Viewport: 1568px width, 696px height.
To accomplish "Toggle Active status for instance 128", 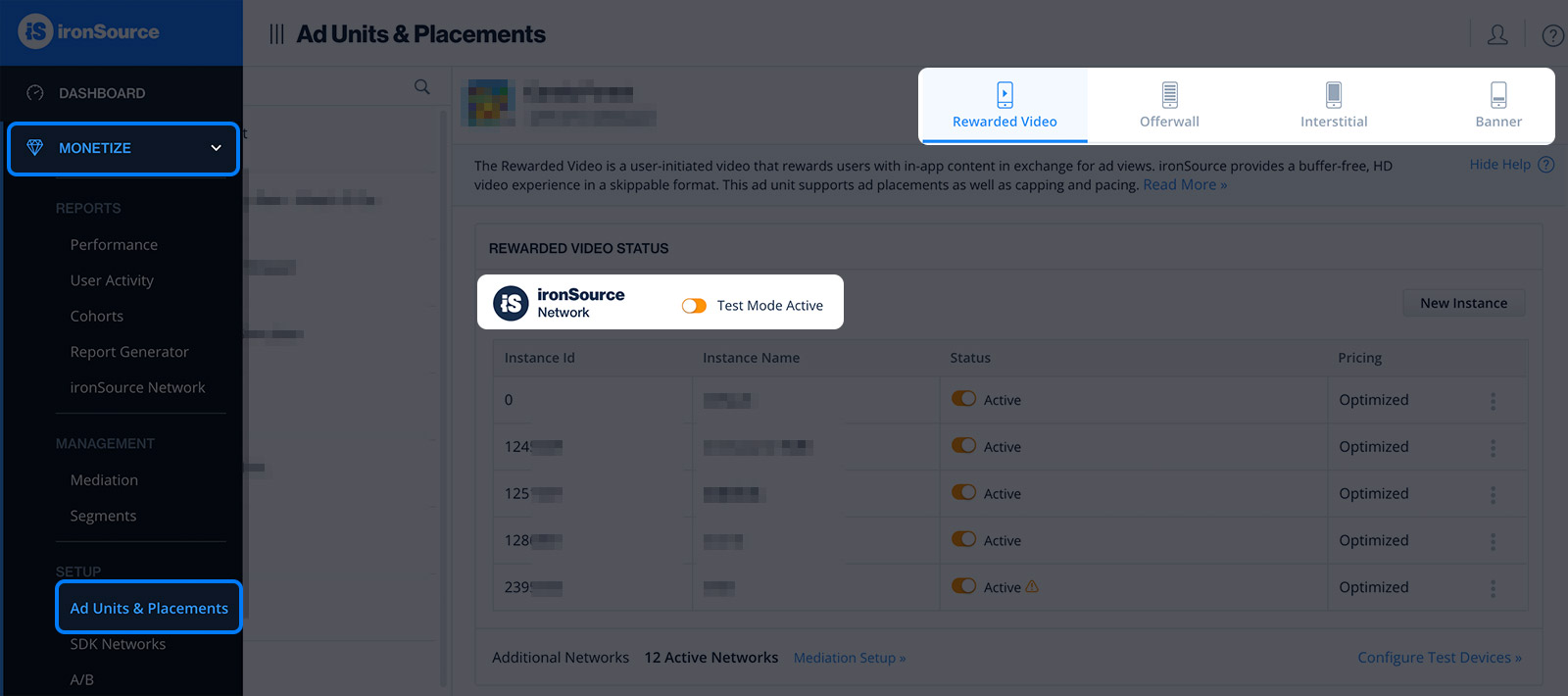I will click(963, 540).
